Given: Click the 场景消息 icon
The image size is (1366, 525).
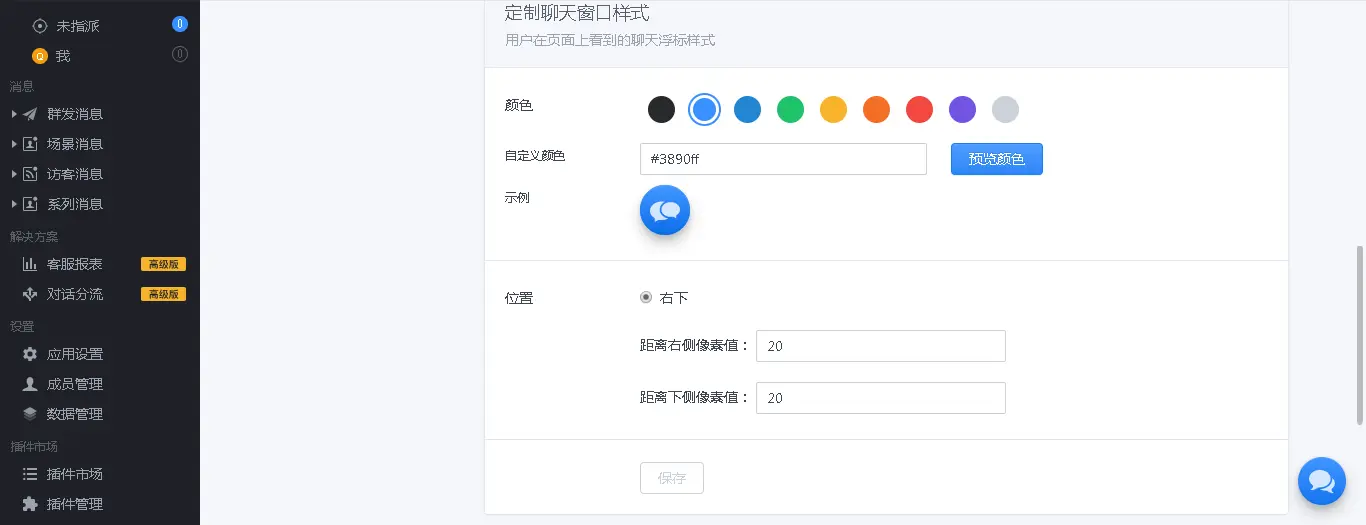Looking at the screenshot, I should point(30,144).
